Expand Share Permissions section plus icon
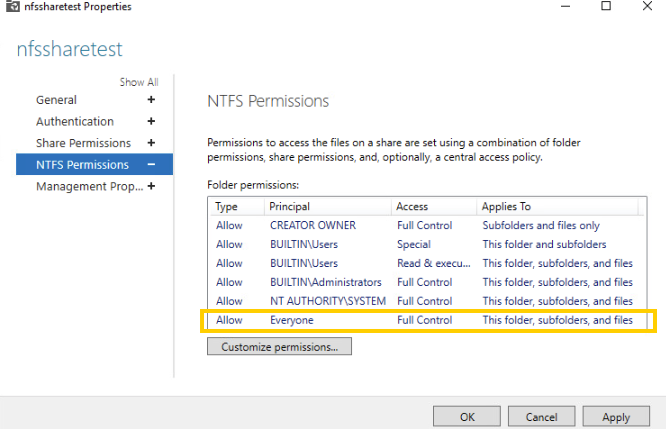Viewport: 666px width, 429px height. tap(151, 143)
